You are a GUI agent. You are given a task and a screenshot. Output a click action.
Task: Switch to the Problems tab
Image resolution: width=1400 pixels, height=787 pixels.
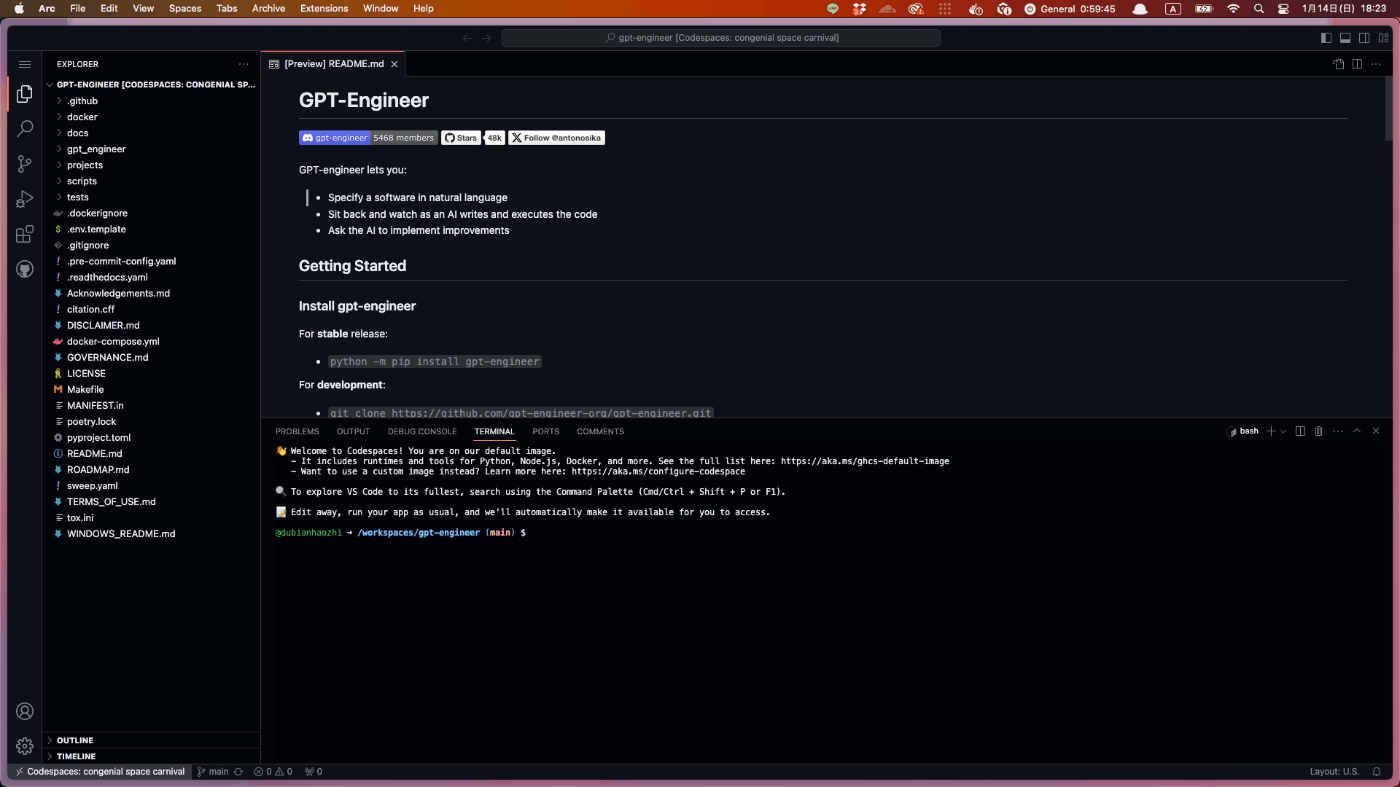pos(297,431)
